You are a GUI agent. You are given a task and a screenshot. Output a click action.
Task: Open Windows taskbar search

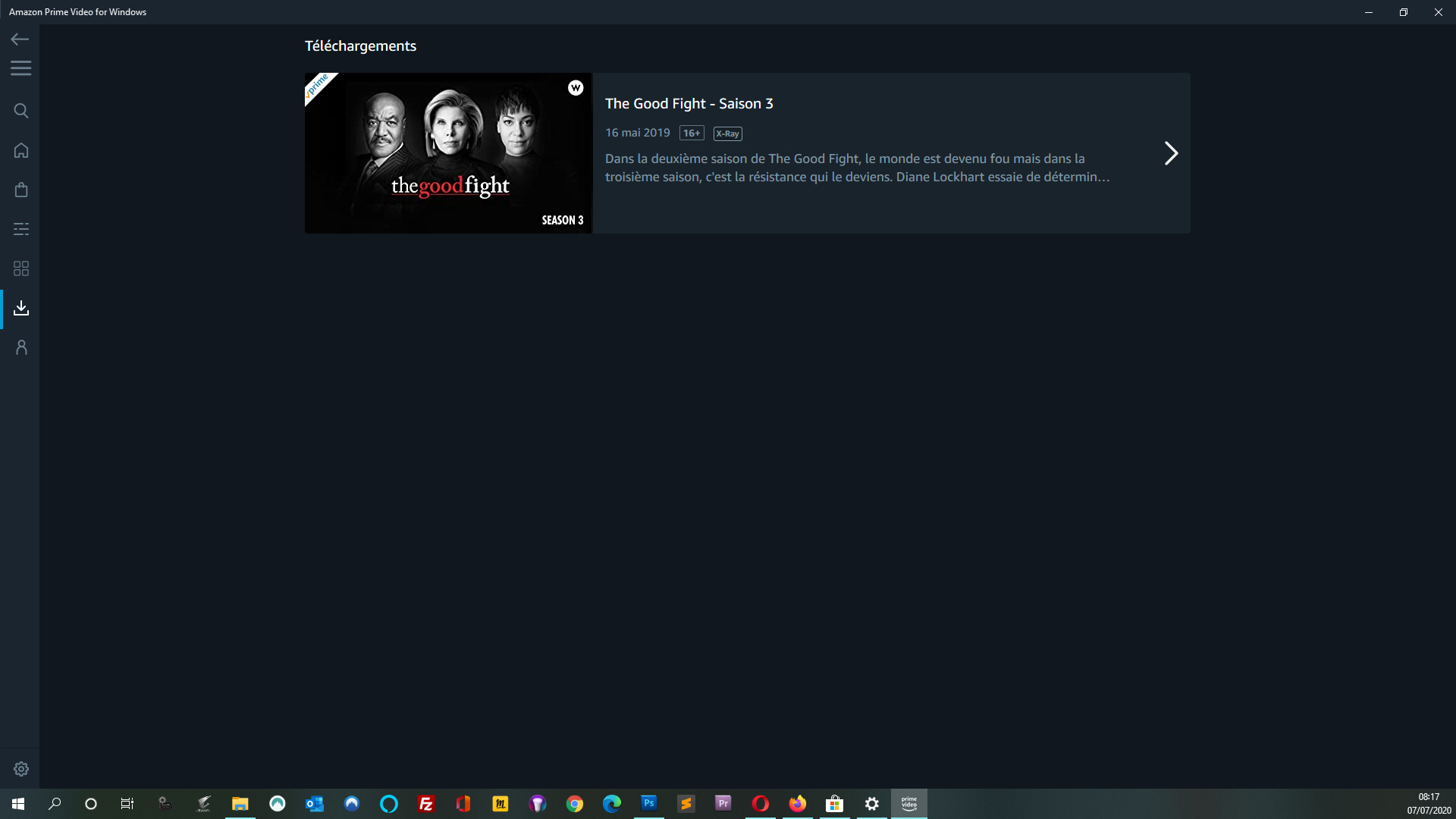55,804
